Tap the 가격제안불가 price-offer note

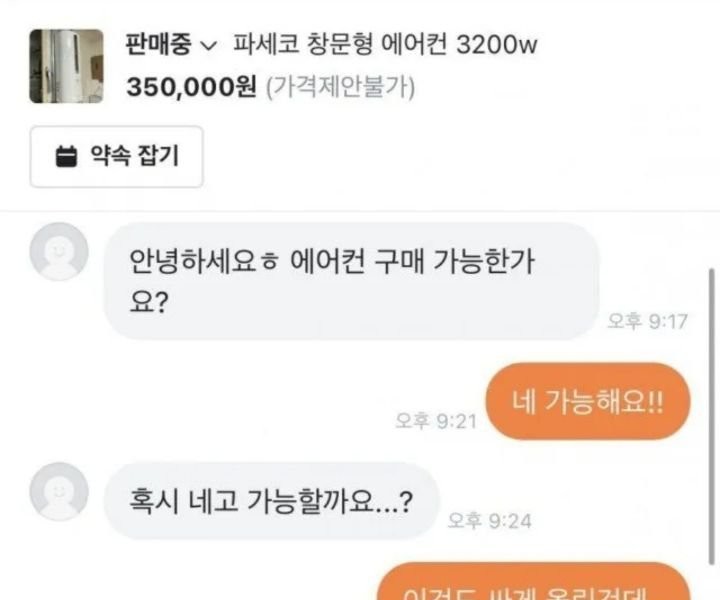pos(340,87)
